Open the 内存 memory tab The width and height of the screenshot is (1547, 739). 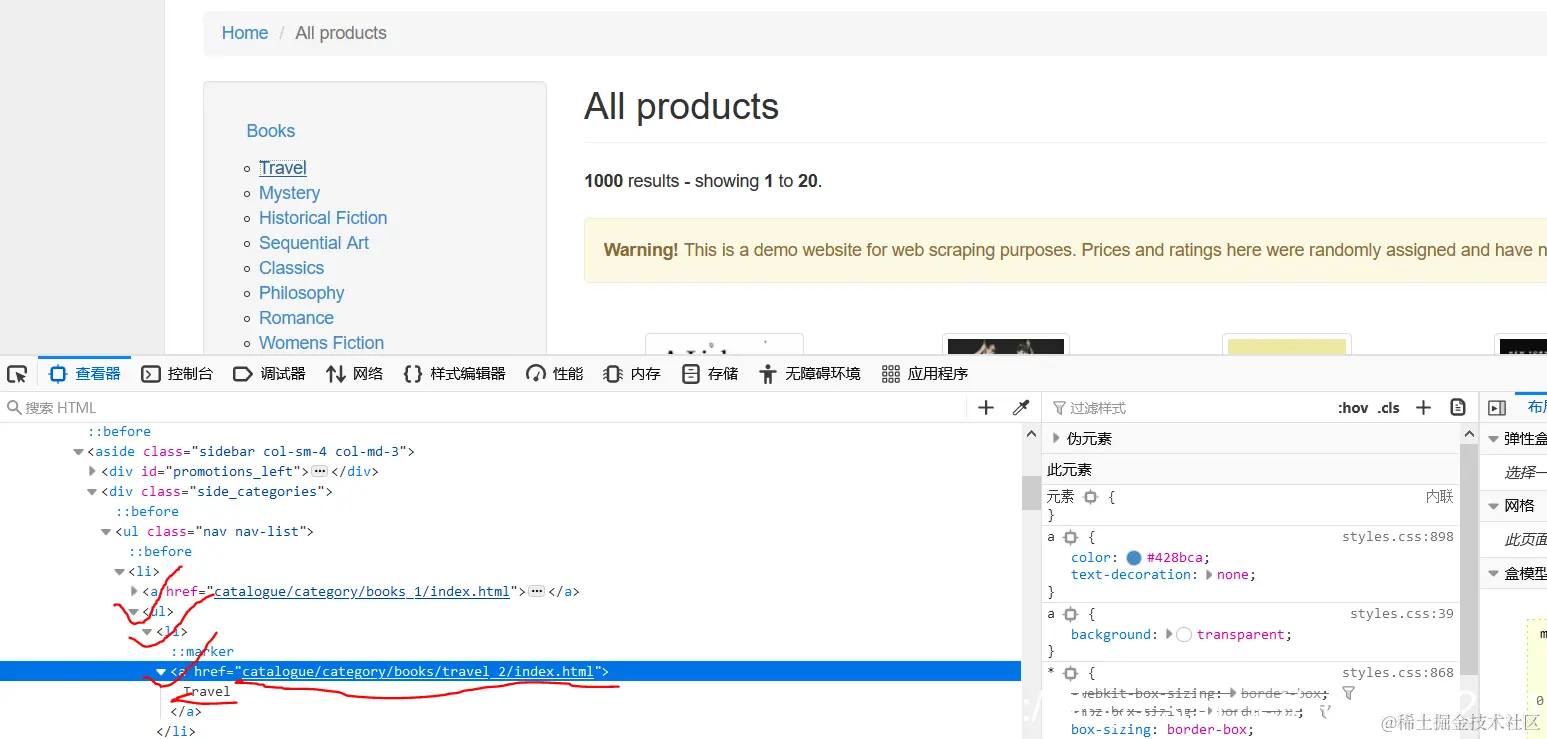632,374
